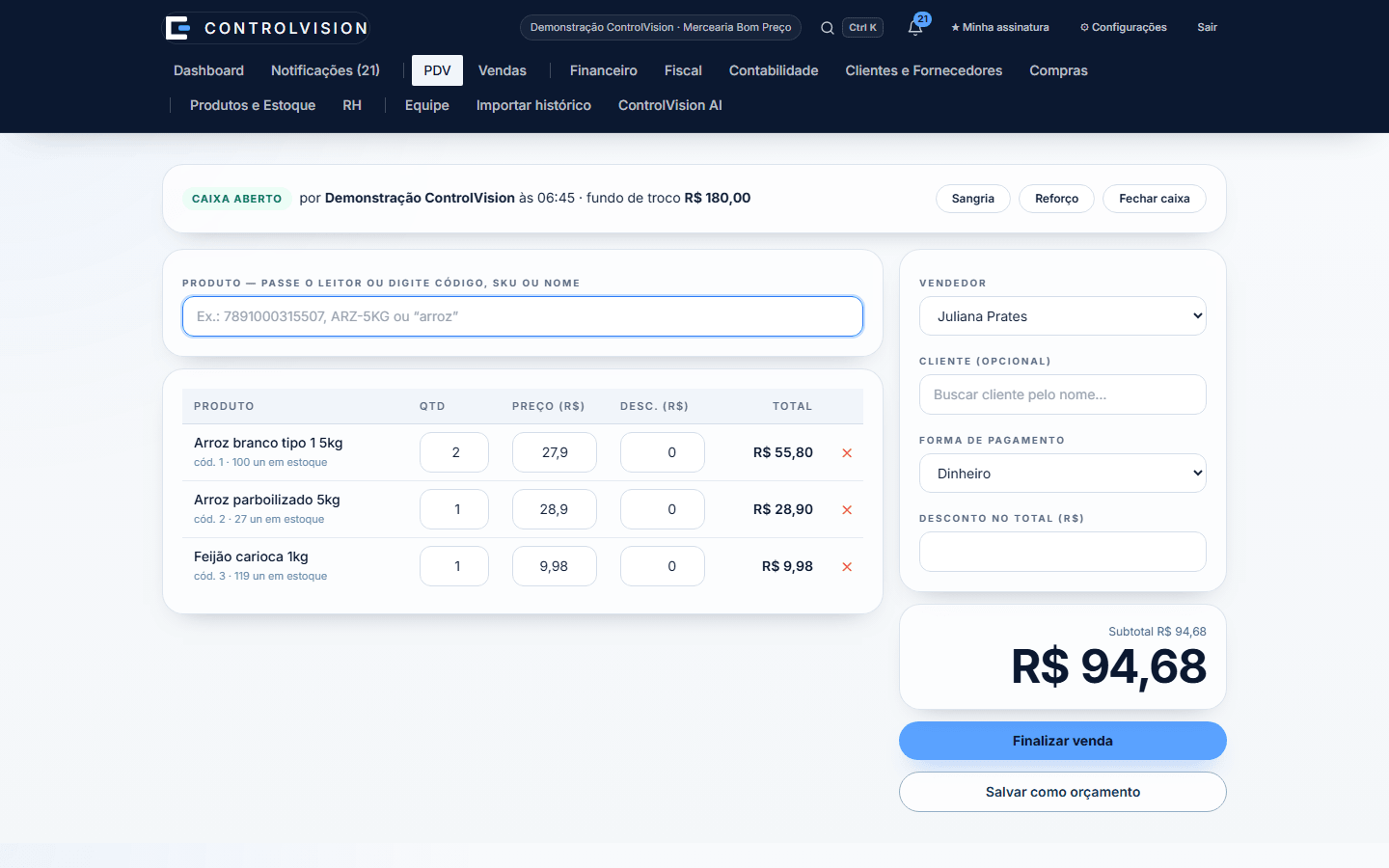Viewport: 1389px width, 868px height.
Task: Open the Vendedor dropdown Juliana Prates
Action: (x=1063, y=316)
